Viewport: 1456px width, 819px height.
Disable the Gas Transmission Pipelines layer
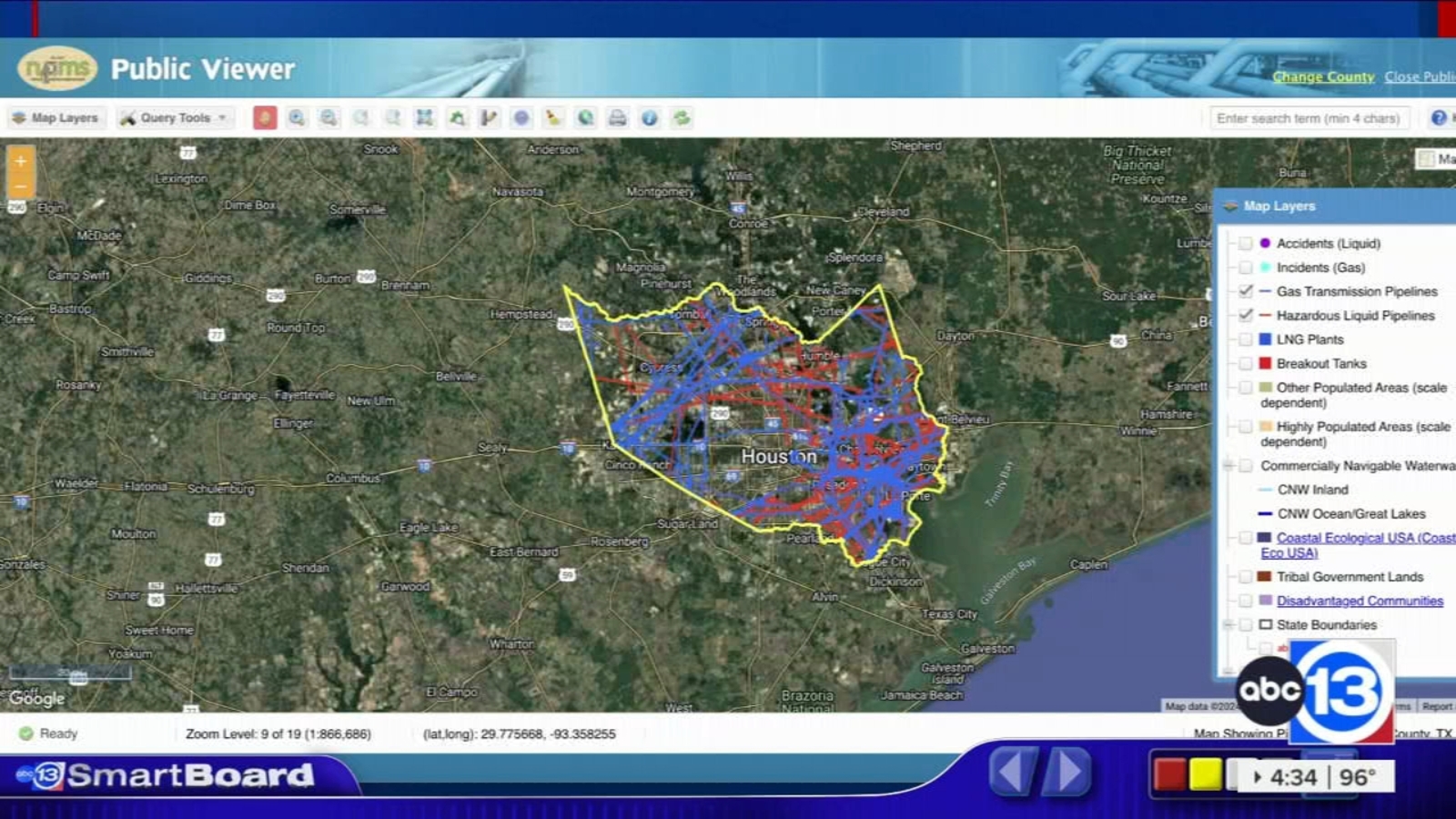point(1244,292)
